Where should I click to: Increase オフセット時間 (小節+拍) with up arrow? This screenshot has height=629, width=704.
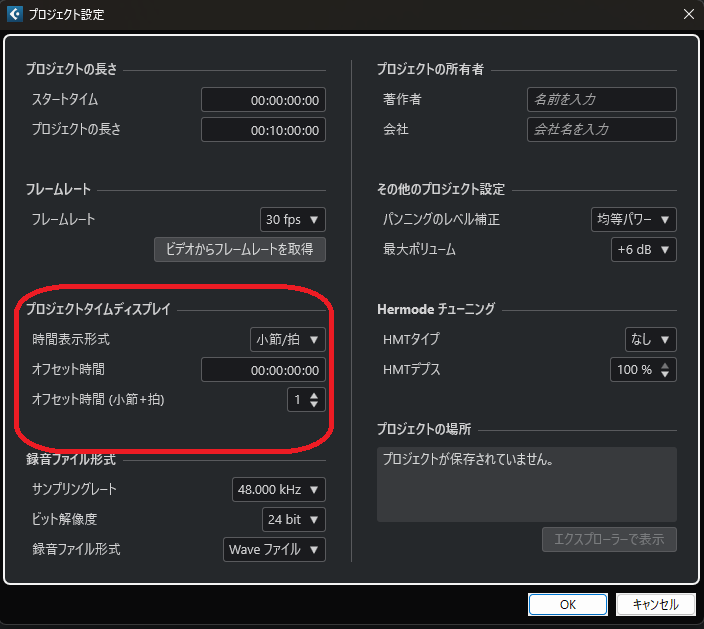(314, 395)
